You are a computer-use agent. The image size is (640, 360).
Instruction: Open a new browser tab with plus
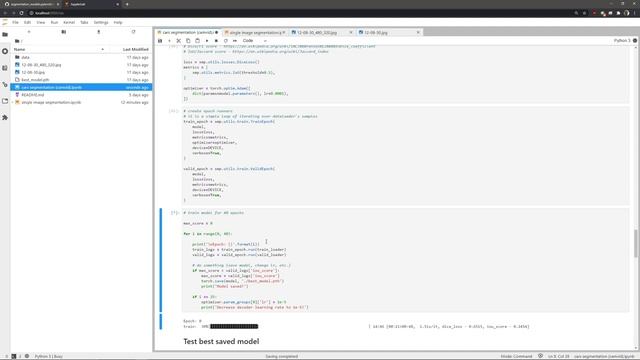pyautogui.click(x=127, y=4)
